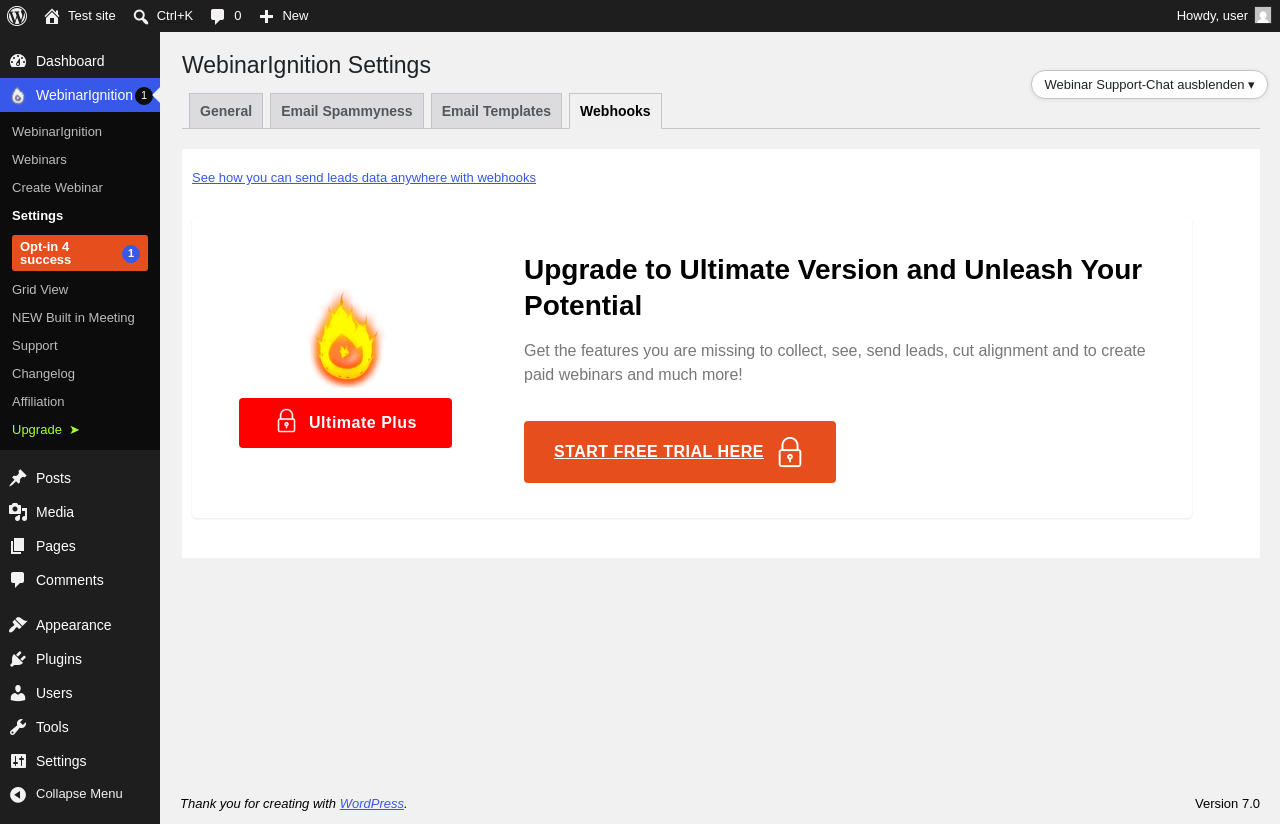Click the Upgrade to Ultimate Version heading
The height and width of the screenshot is (824, 1280).
pyautogui.click(x=833, y=288)
